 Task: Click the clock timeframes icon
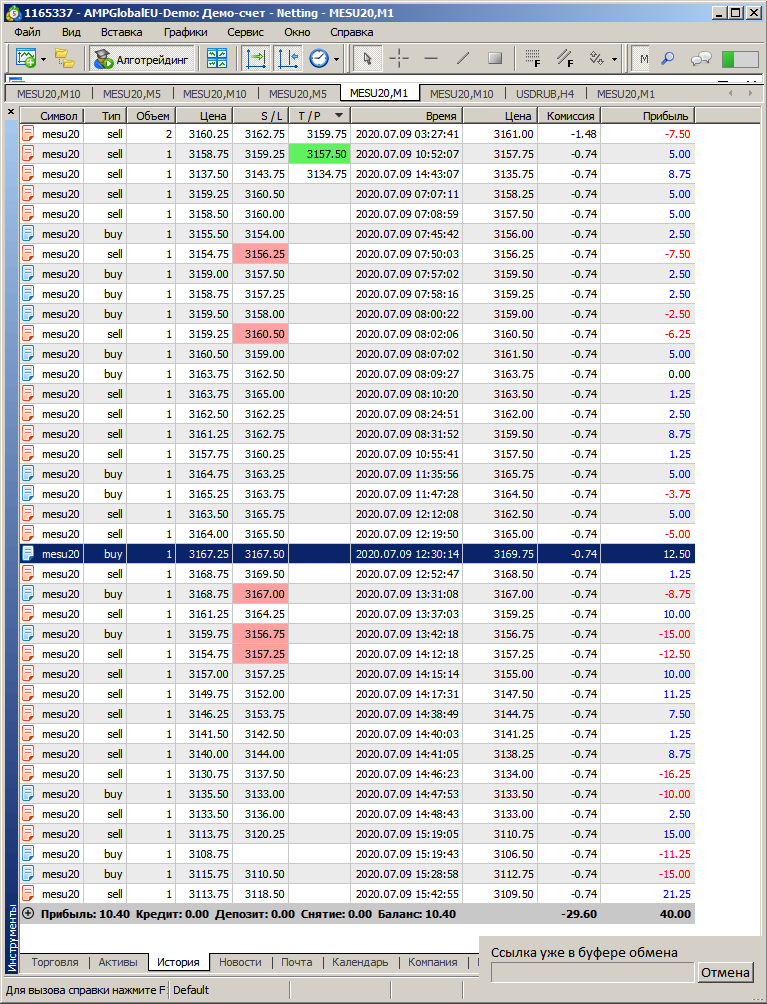click(318, 59)
